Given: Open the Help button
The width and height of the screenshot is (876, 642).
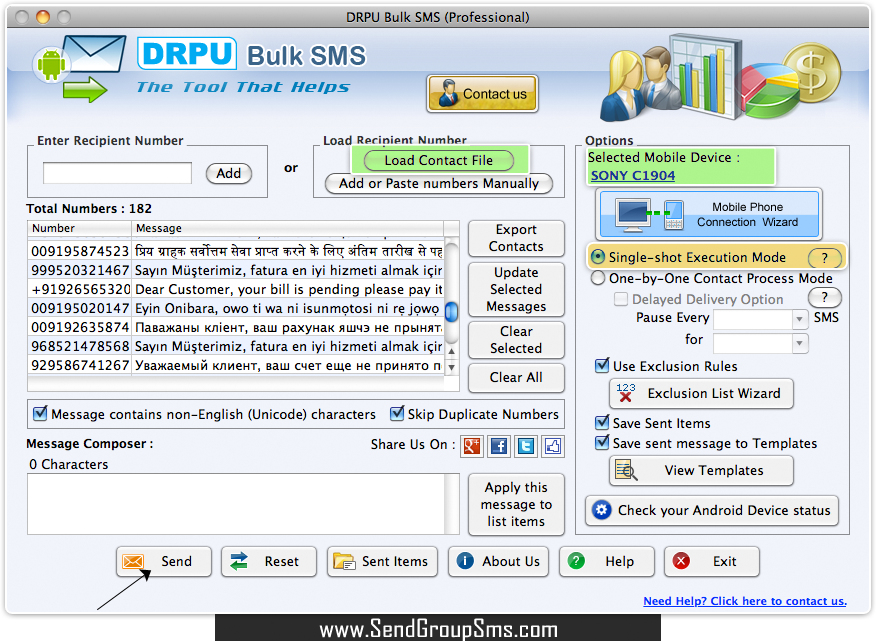Looking at the screenshot, I should 606,561.
